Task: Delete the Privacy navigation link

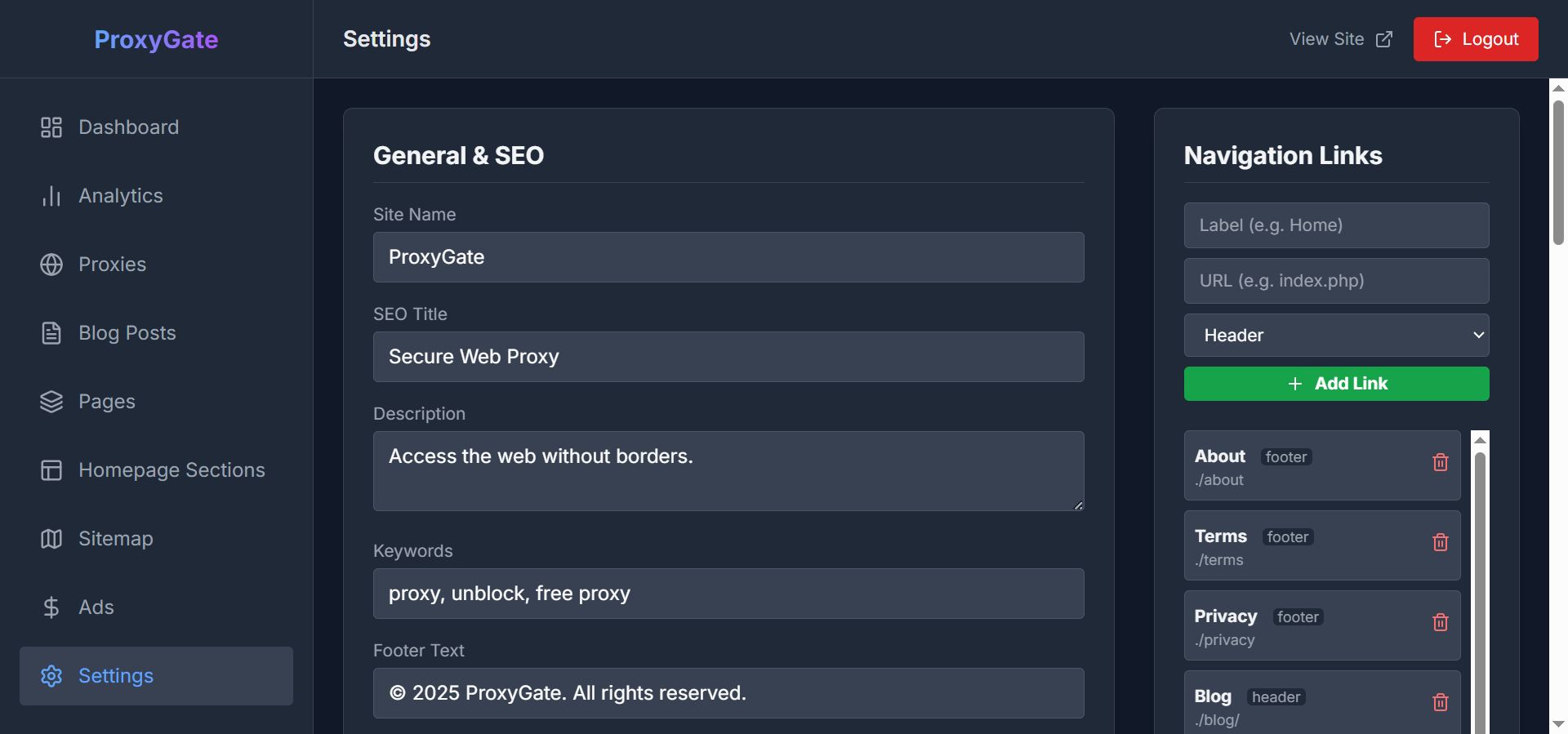Action: pyautogui.click(x=1441, y=623)
